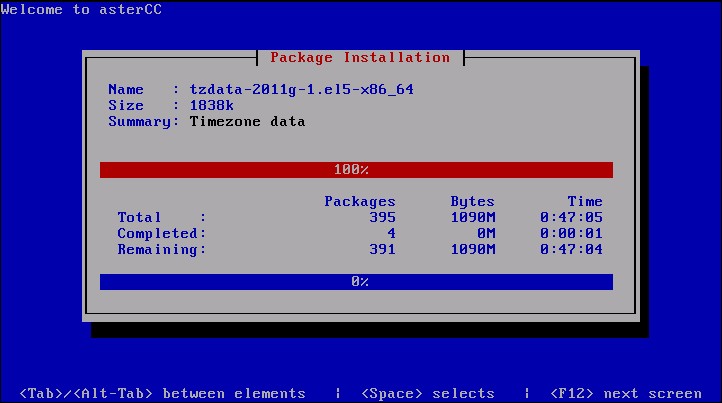
Task: Click the package size value 1838k
Action: pyautogui.click(x=209, y=105)
